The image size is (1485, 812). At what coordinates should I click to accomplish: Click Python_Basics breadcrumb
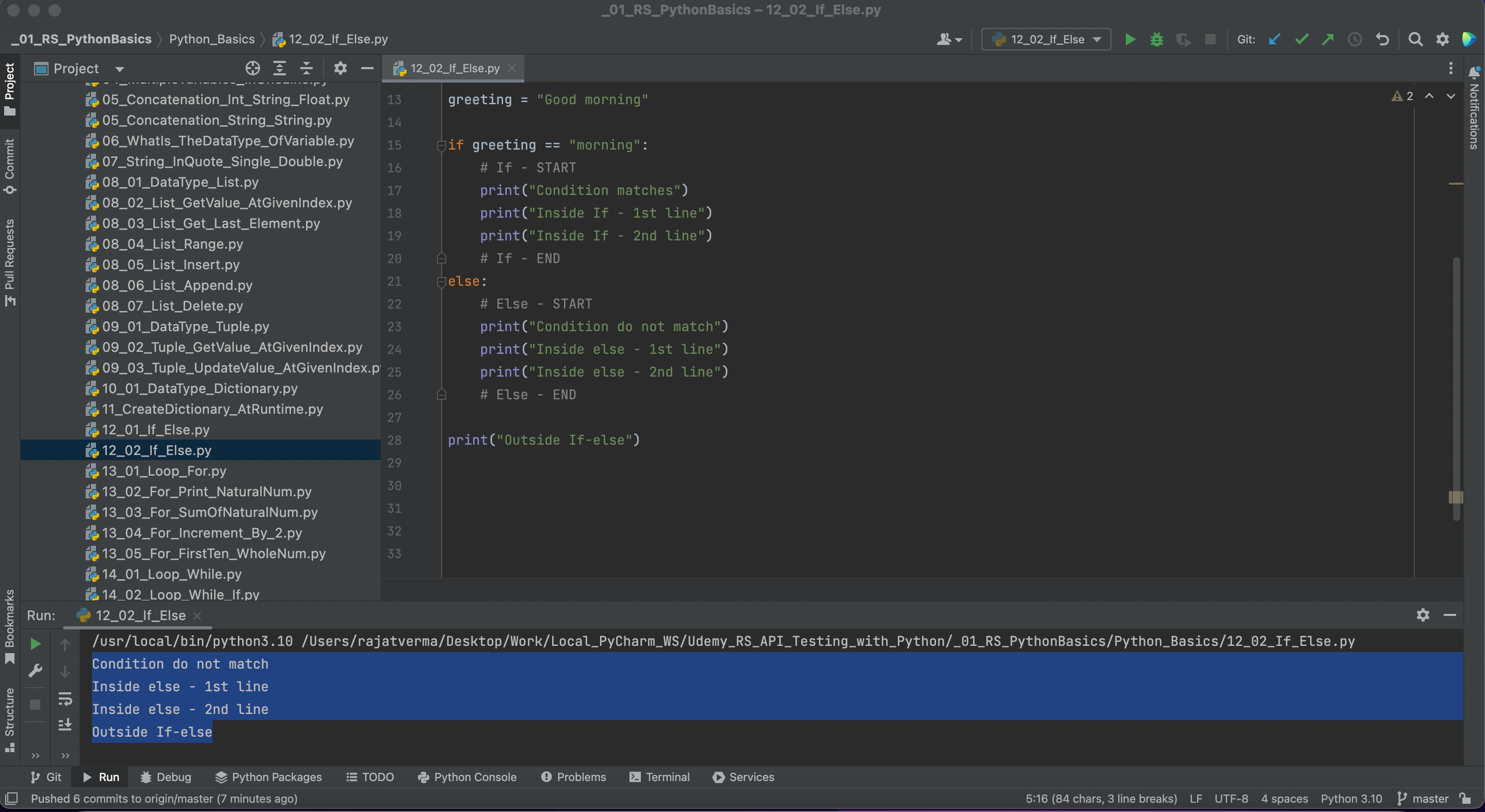(212, 39)
